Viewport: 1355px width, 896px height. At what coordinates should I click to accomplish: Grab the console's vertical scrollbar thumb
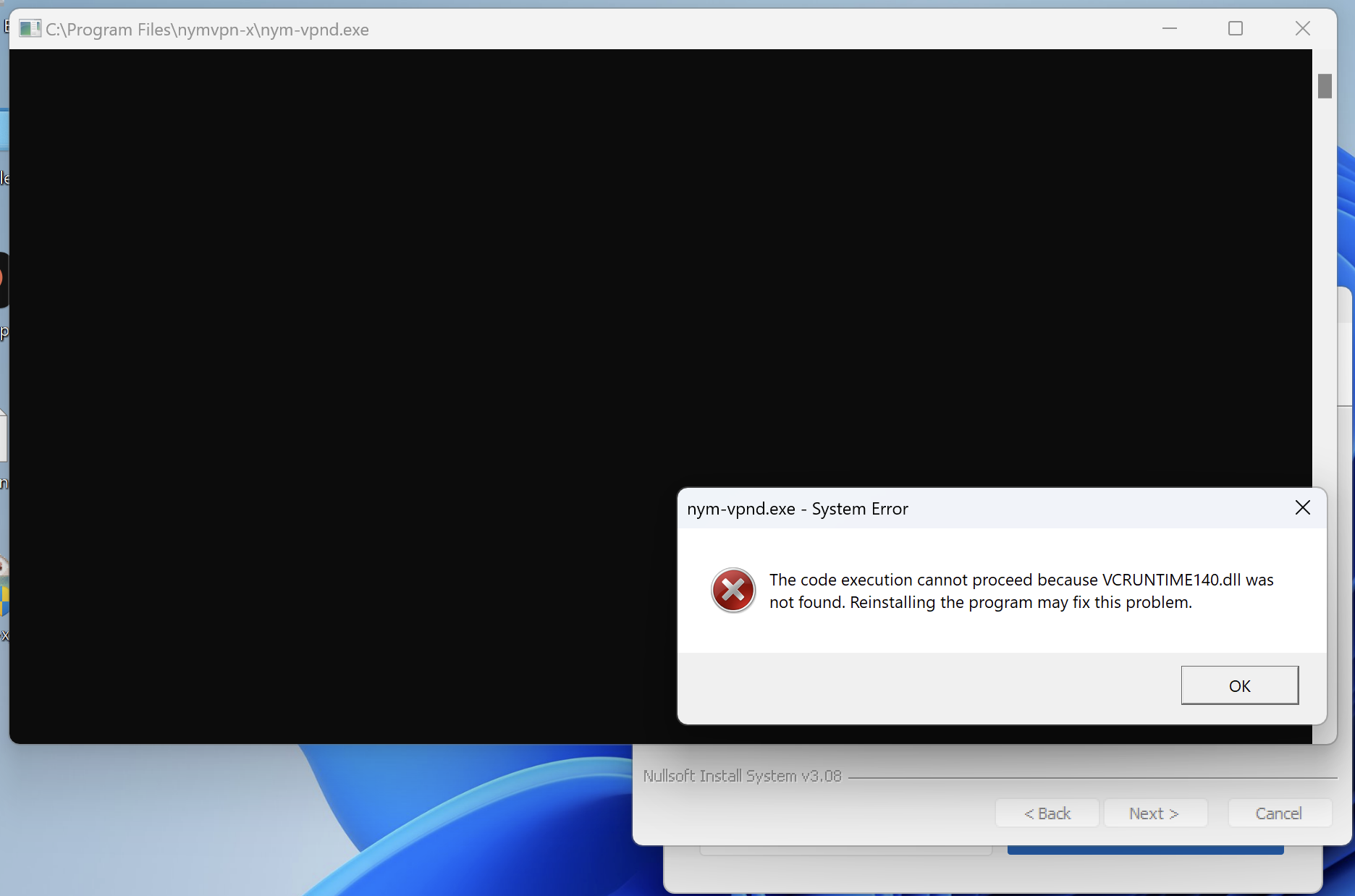coord(1325,86)
